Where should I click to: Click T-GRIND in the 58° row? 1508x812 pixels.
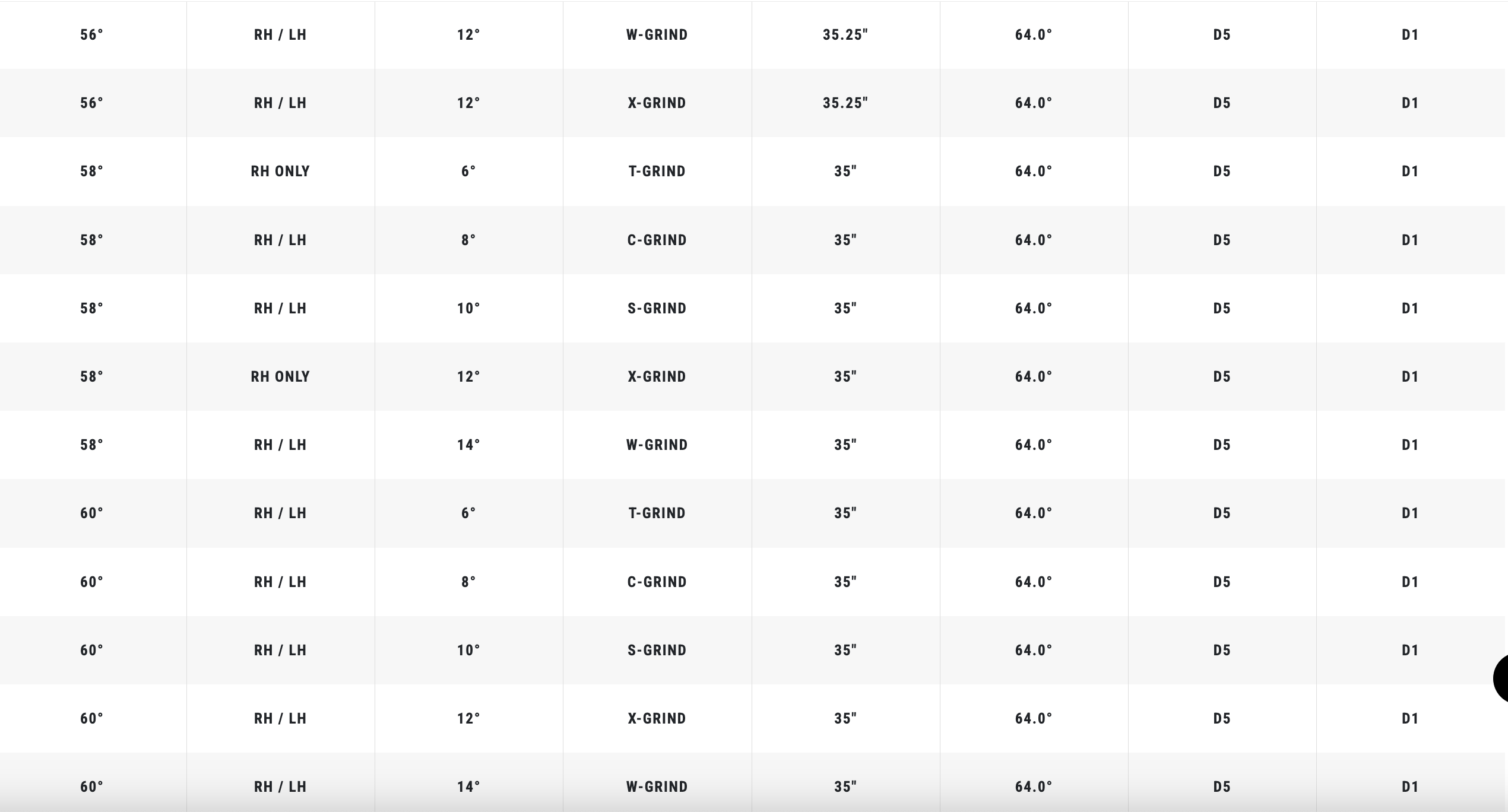[x=657, y=172]
